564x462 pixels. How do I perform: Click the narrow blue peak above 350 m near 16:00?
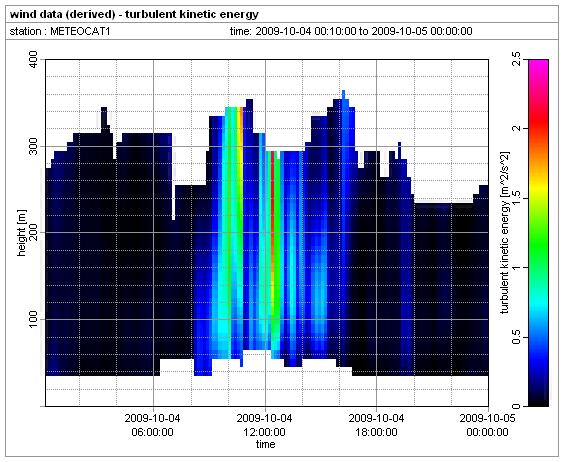344,94
